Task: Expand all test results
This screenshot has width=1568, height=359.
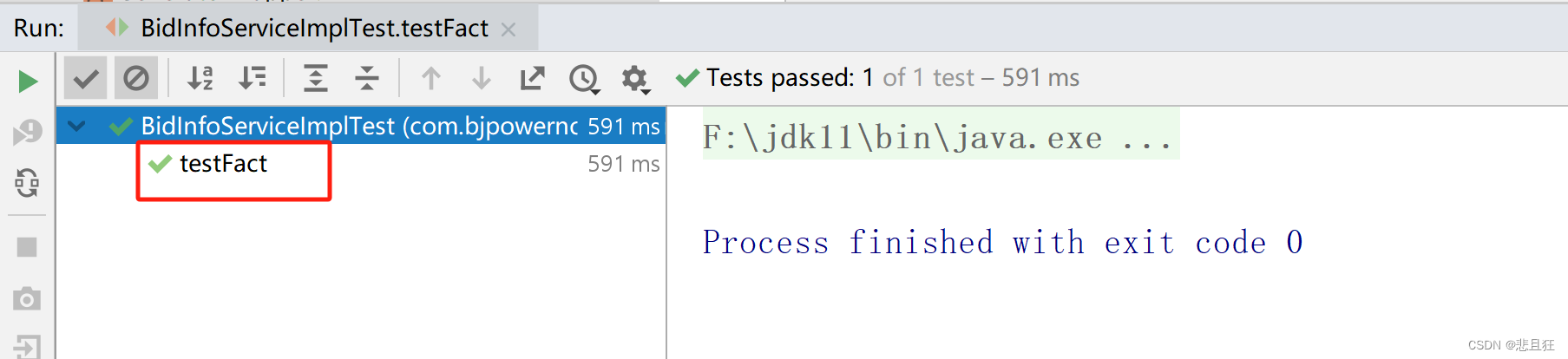Action: [315, 78]
